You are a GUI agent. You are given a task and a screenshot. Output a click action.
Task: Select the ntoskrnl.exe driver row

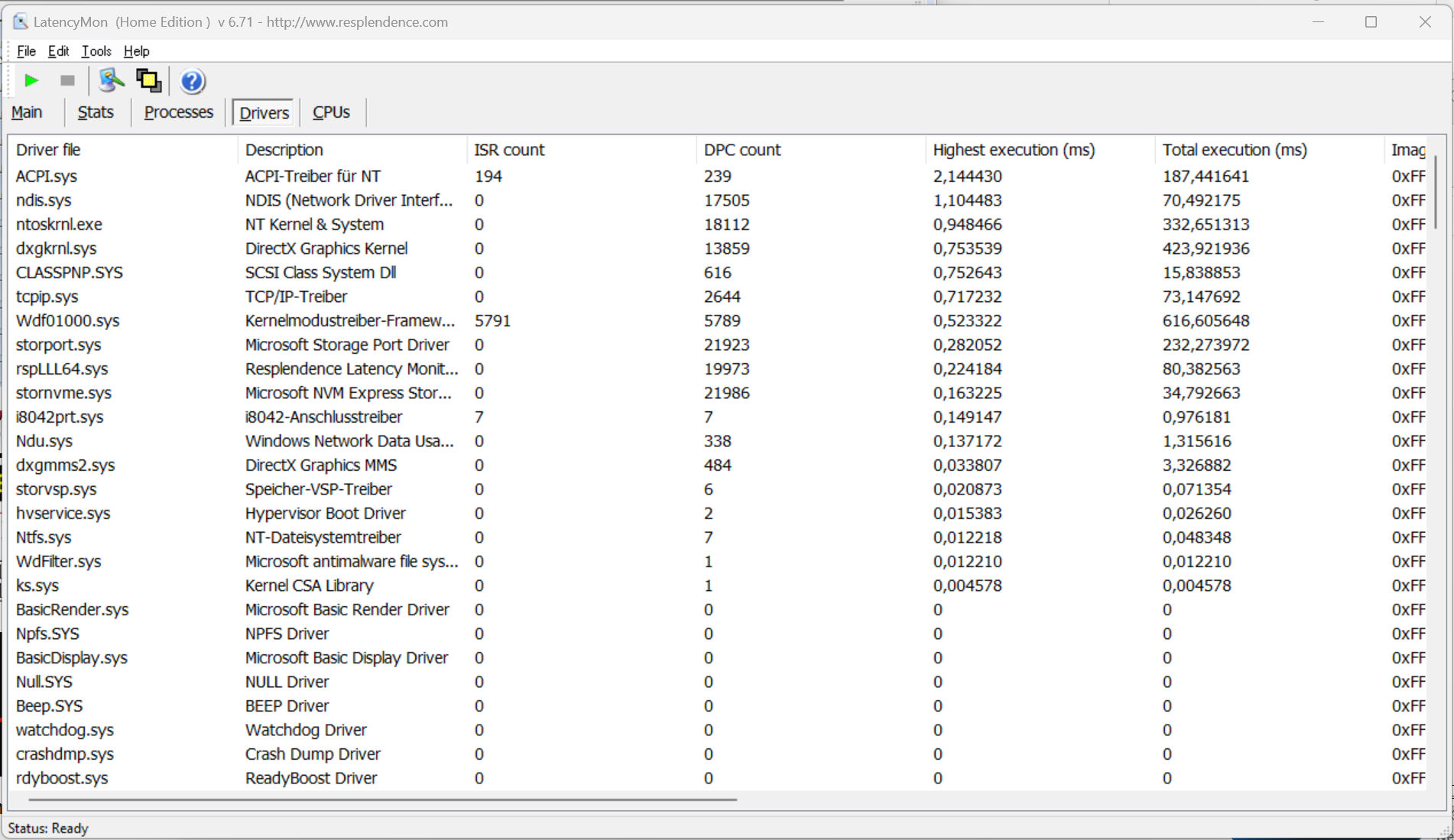[x=717, y=224]
